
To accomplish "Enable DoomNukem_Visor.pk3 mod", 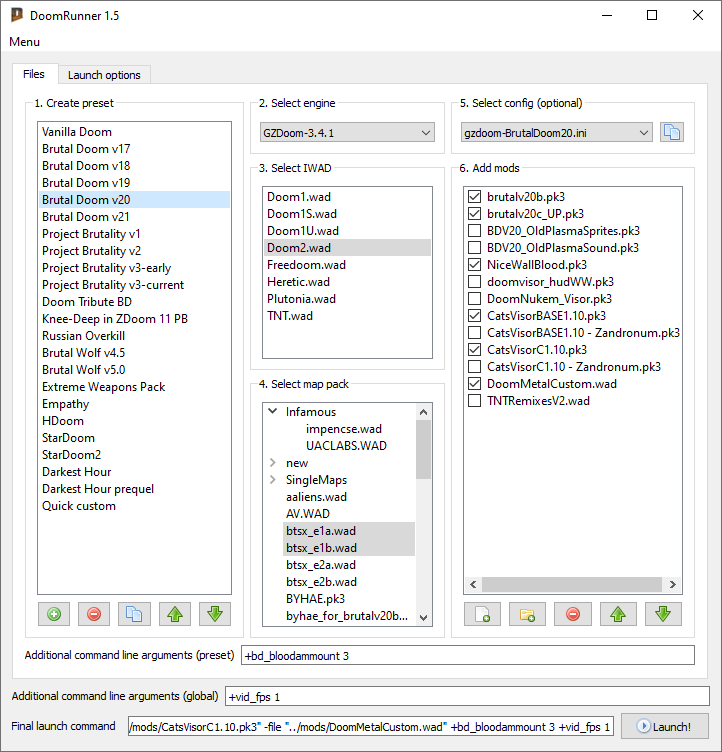I will (x=474, y=299).
